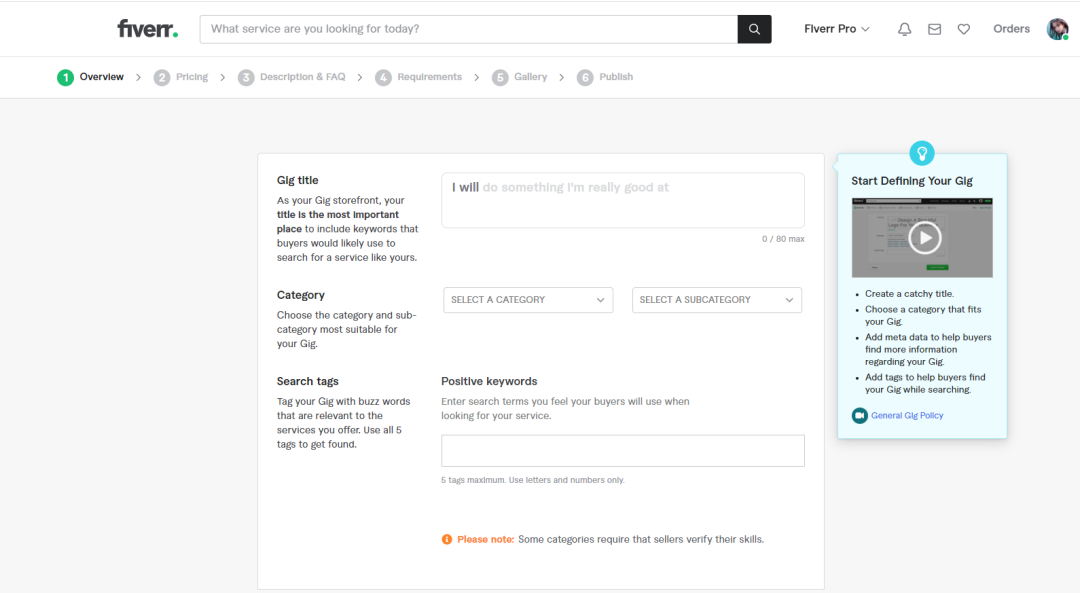This screenshot has width=1080, height=593.
Task: Open the user profile avatar
Action: click(1057, 29)
